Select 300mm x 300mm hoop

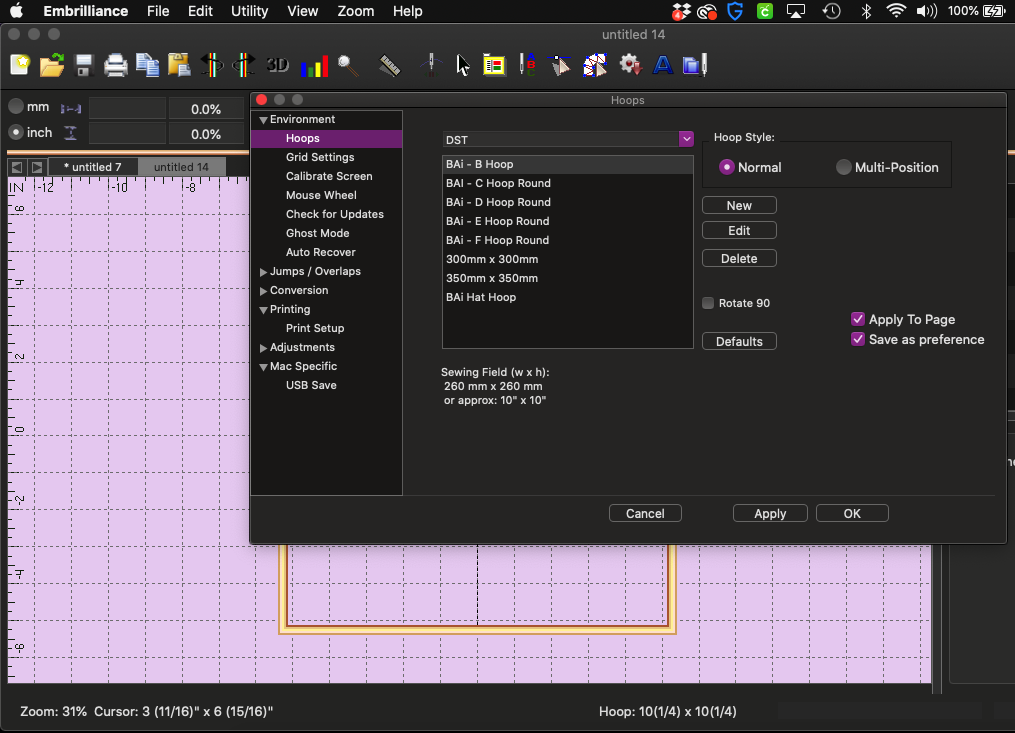point(568,259)
